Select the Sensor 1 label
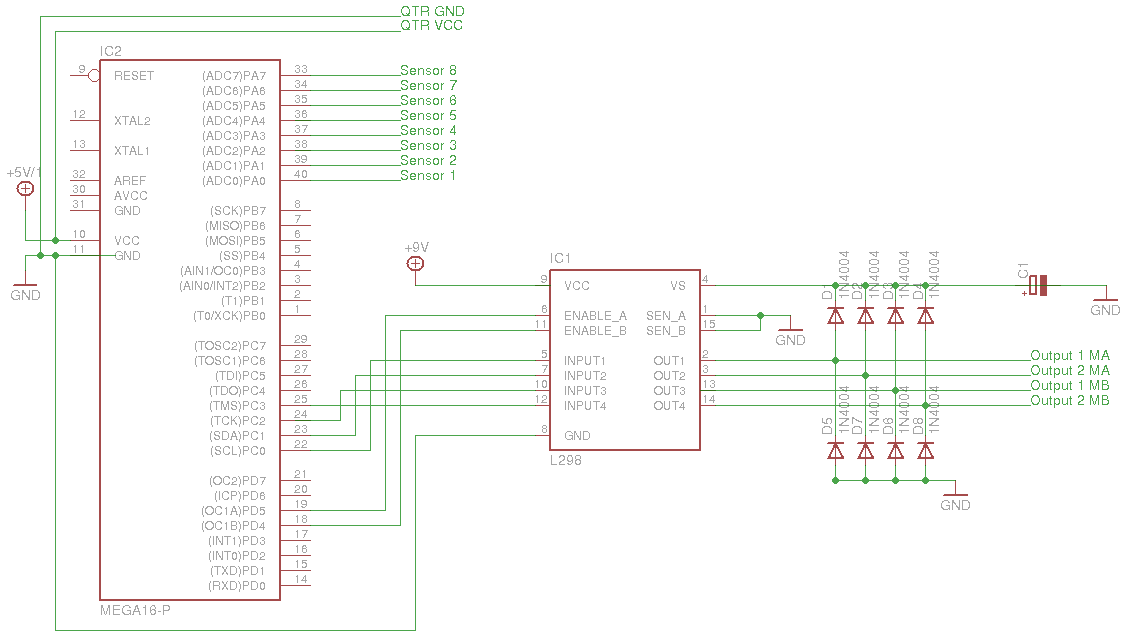The image size is (1131, 632). pyautogui.click(x=428, y=175)
